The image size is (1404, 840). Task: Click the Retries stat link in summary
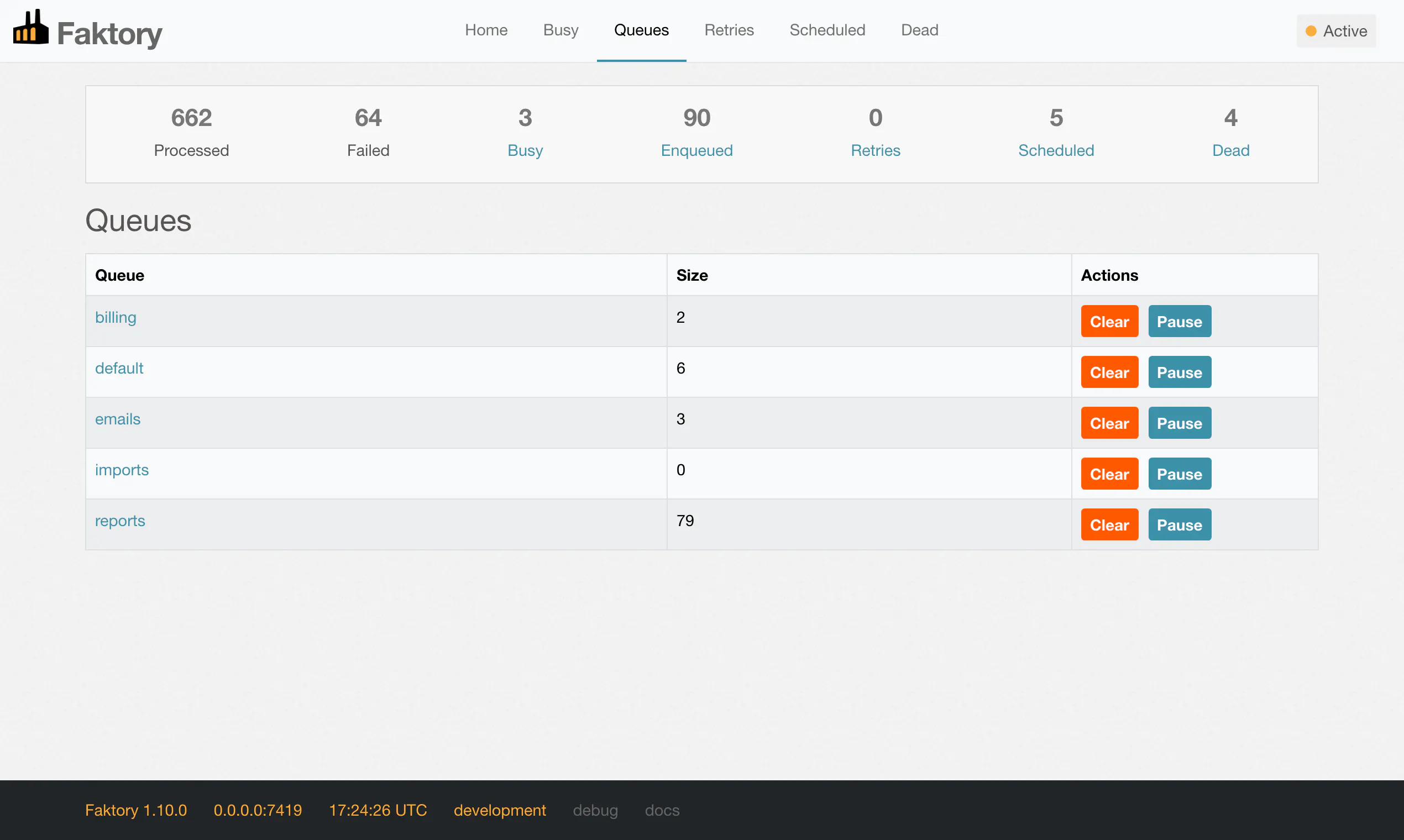click(x=875, y=150)
